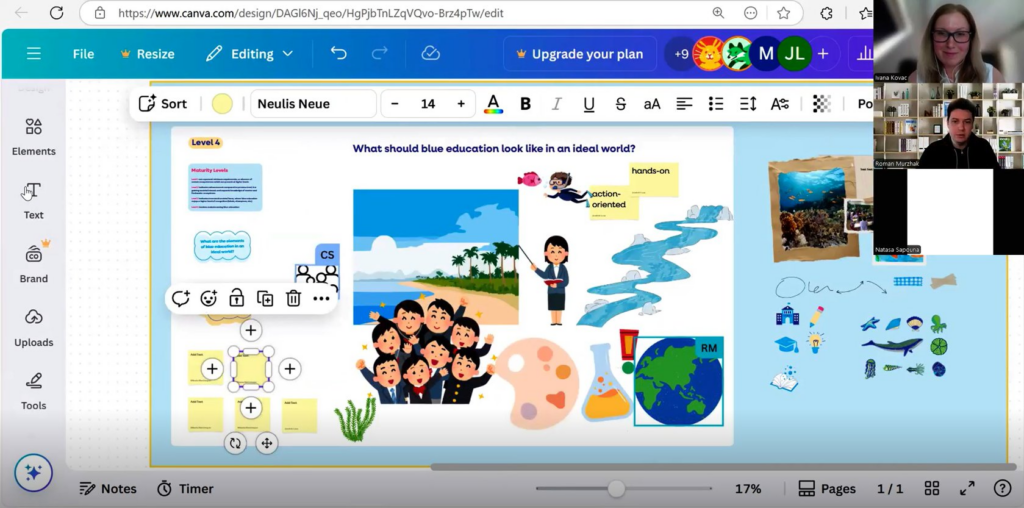Click Upgrade your plan button
Image resolution: width=1024 pixels, height=508 pixels.
pyautogui.click(x=579, y=54)
